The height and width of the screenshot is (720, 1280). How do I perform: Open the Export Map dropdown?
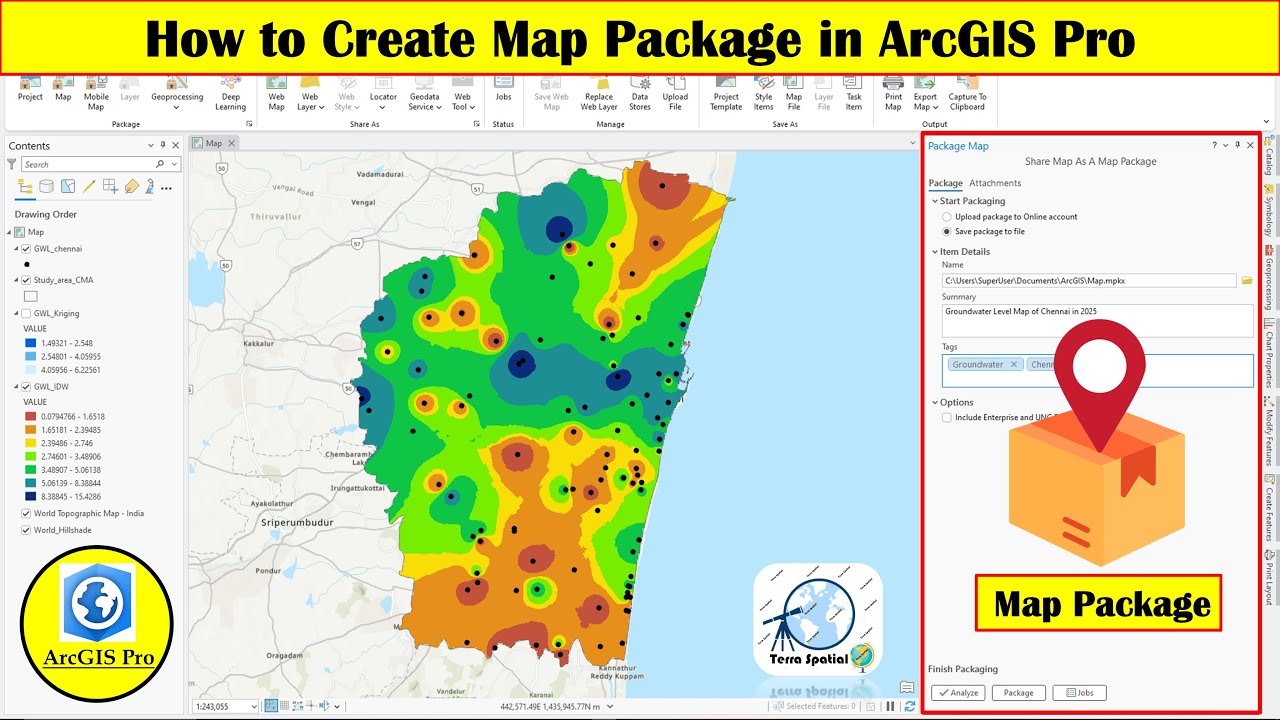pyautogui.click(x=925, y=93)
